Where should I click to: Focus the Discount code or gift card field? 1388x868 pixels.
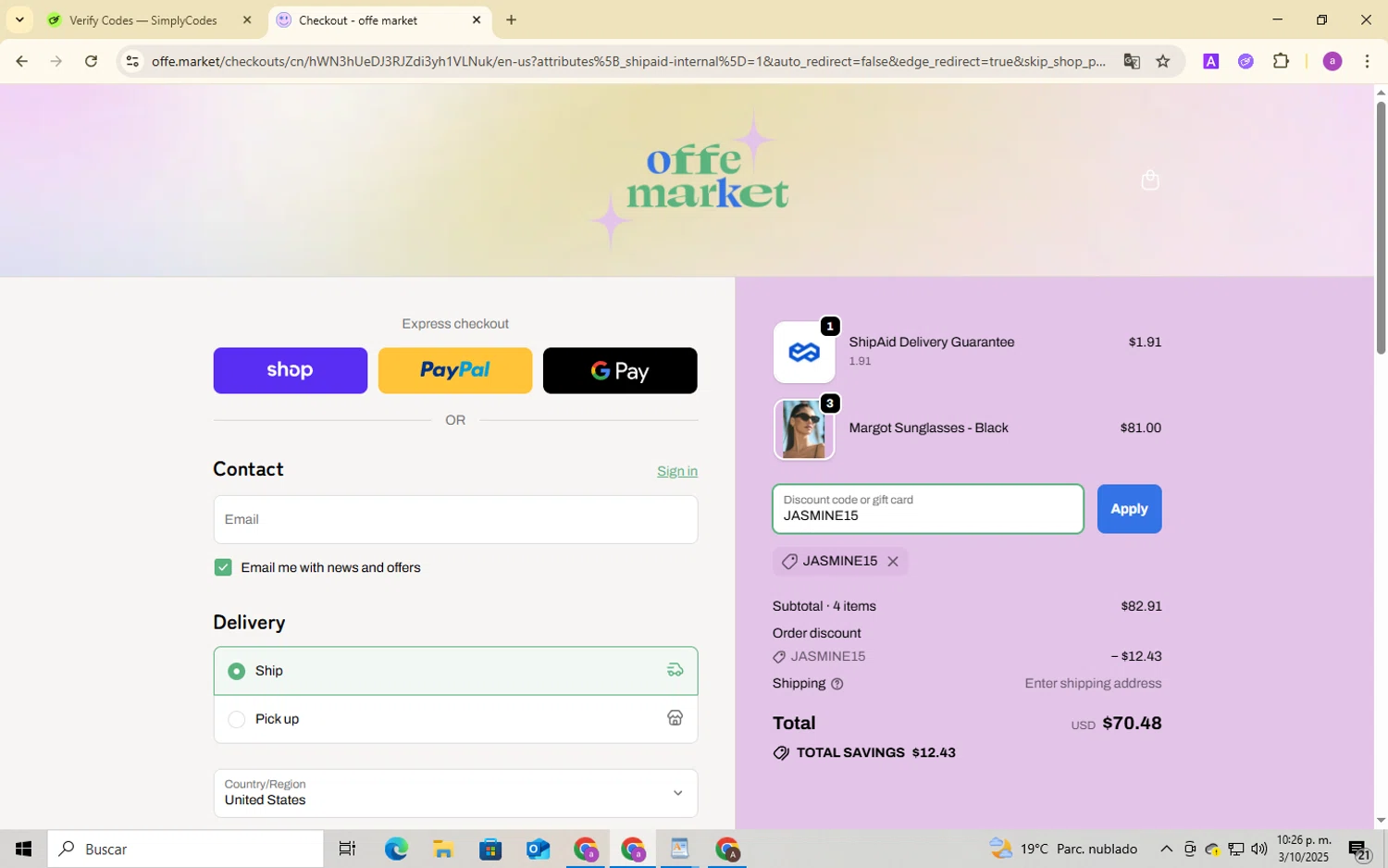point(928,509)
